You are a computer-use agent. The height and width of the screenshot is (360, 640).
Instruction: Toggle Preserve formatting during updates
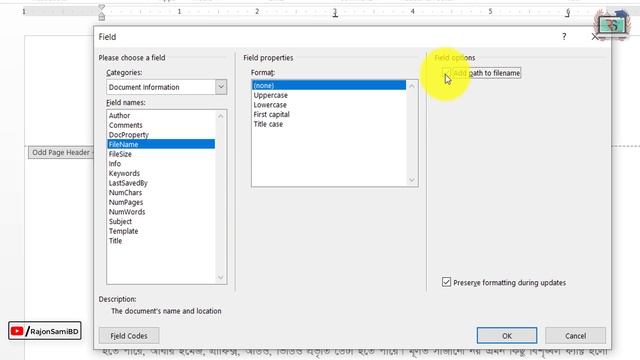pos(447,282)
